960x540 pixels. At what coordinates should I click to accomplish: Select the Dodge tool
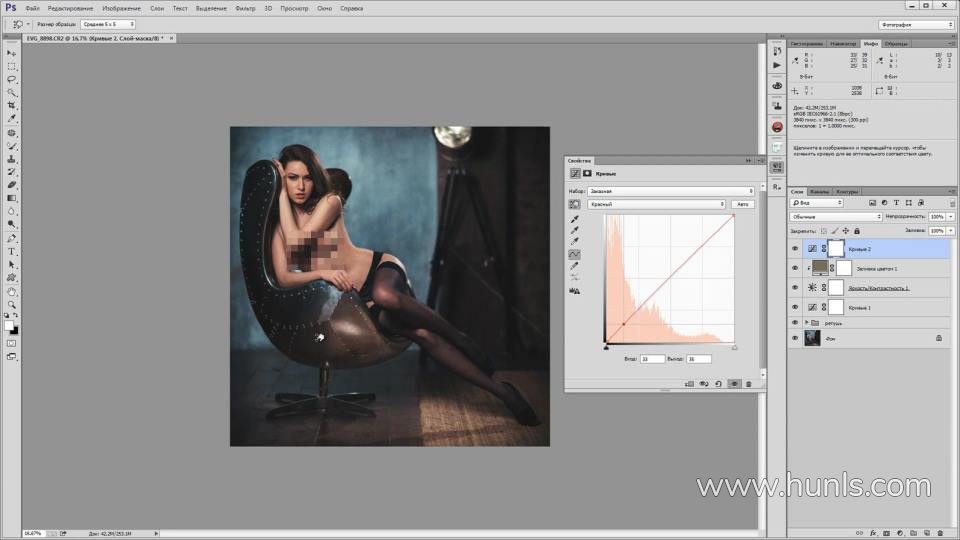click(x=12, y=225)
